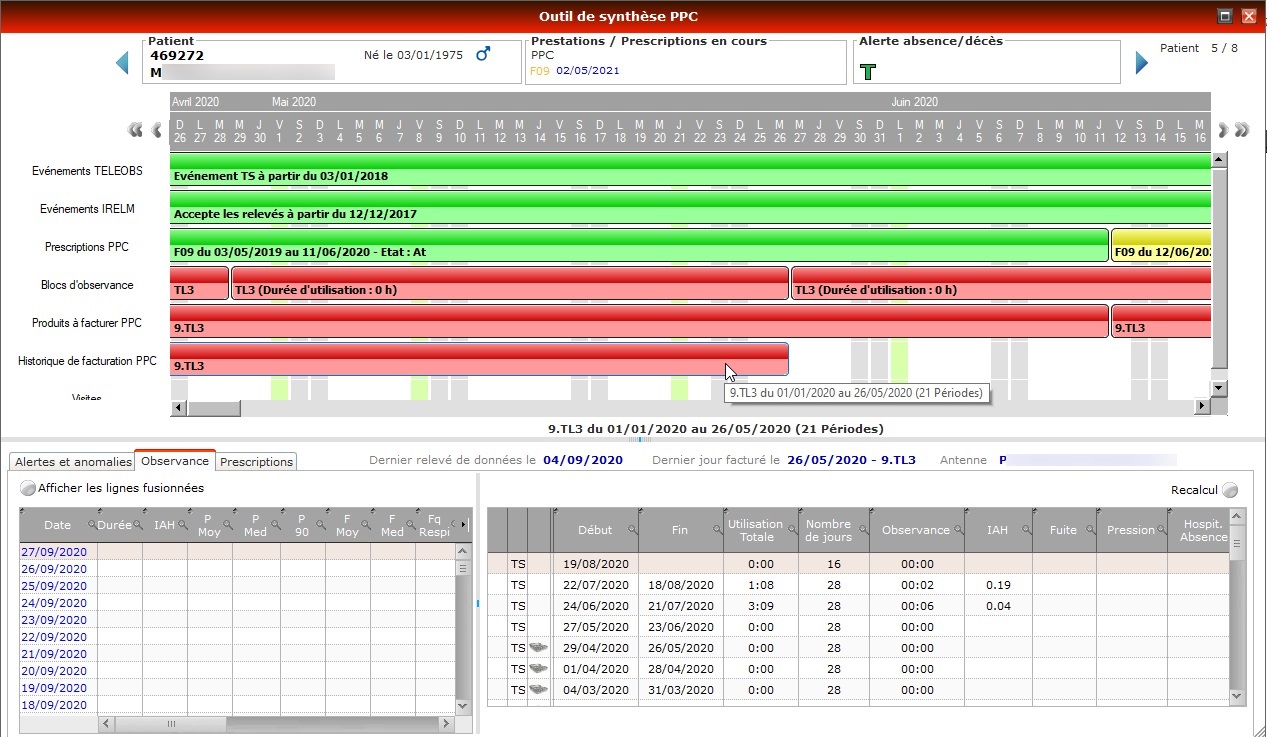Click invoice icon on row 29/04/2020
This screenshot has height=737, width=1267.
coord(538,647)
